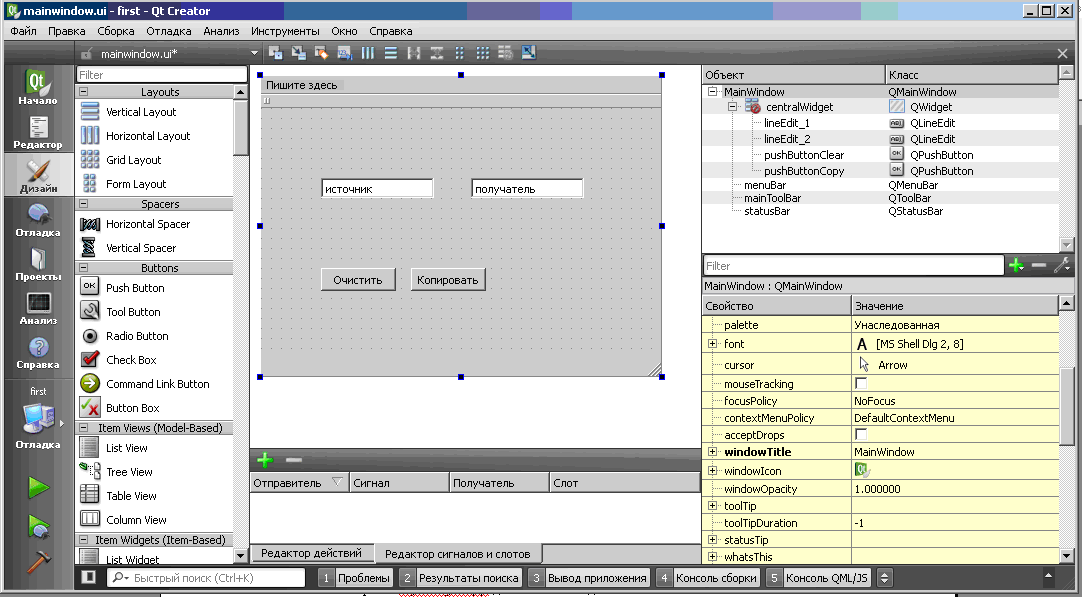Toggle the left sidebar visibility button
Screen dimensions: 1082x597
[88, 577]
